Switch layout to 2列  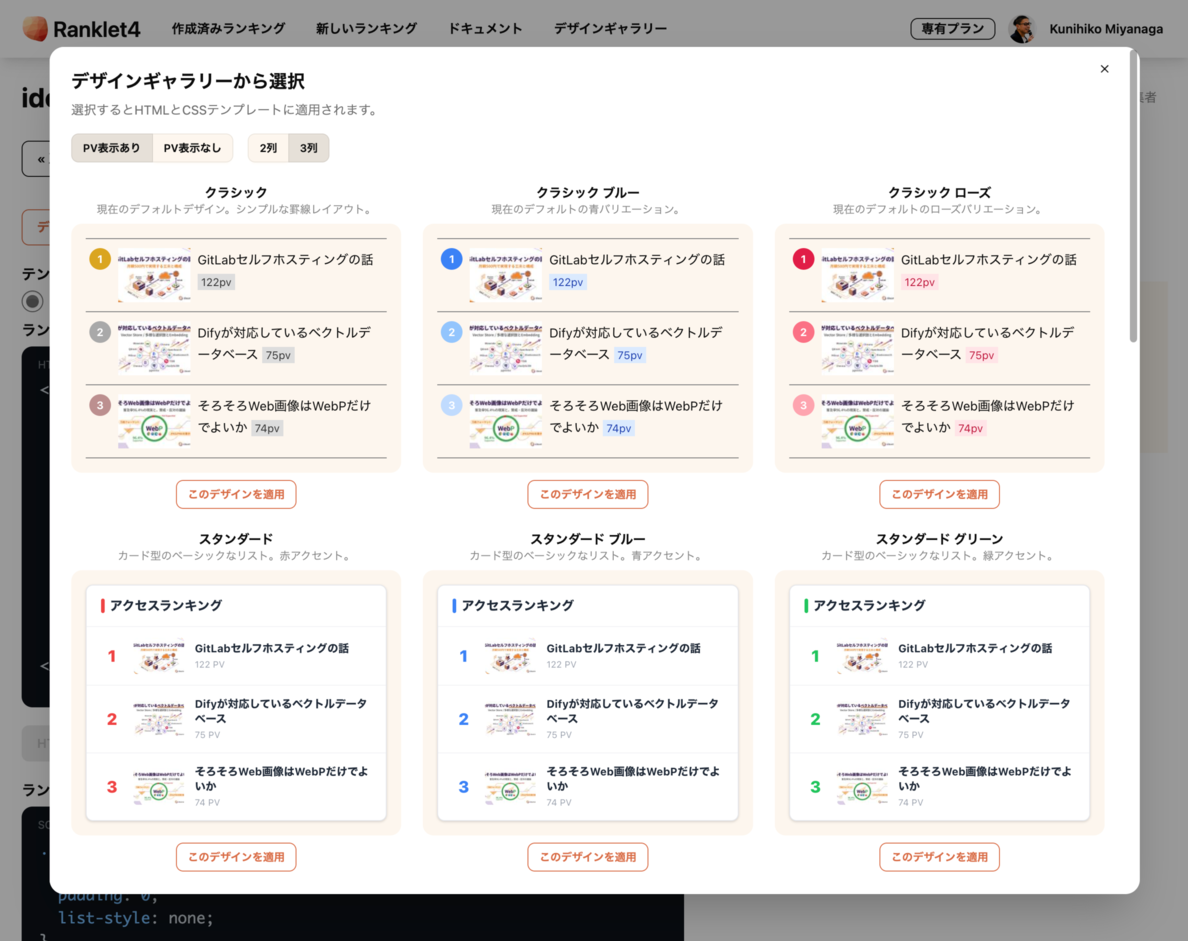(x=268, y=148)
